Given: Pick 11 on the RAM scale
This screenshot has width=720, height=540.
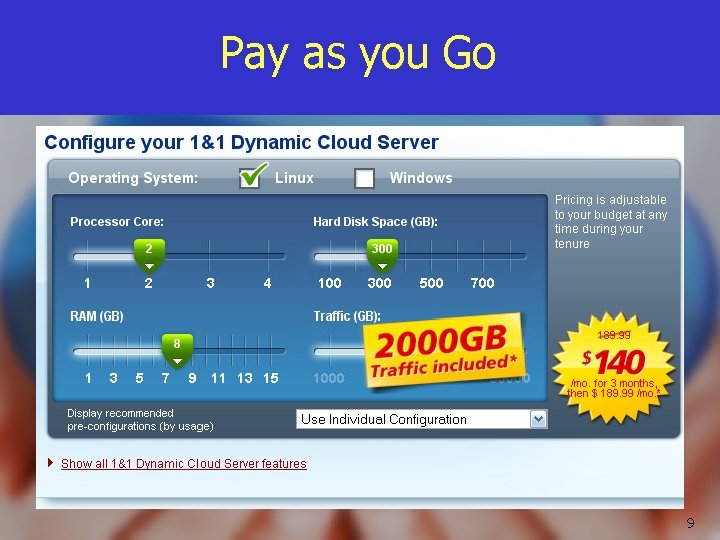Looking at the screenshot, I should (x=218, y=378).
